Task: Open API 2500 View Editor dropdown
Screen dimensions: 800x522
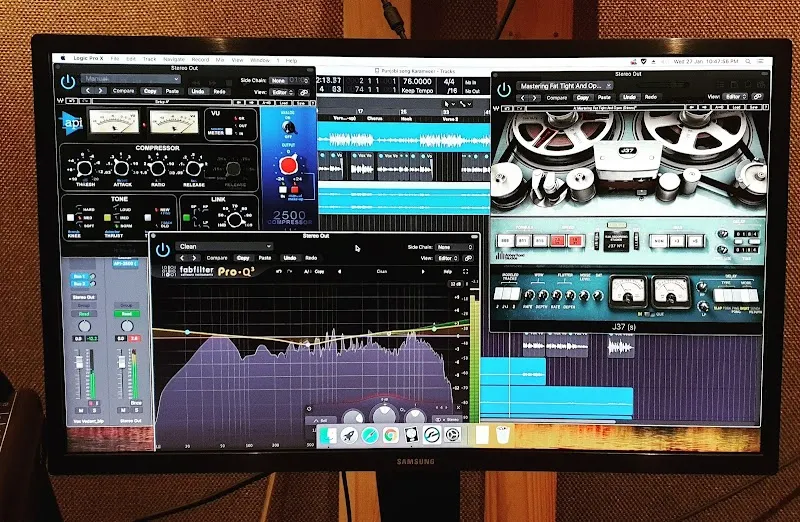Action: pyautogui.click(x=283, y=92)
